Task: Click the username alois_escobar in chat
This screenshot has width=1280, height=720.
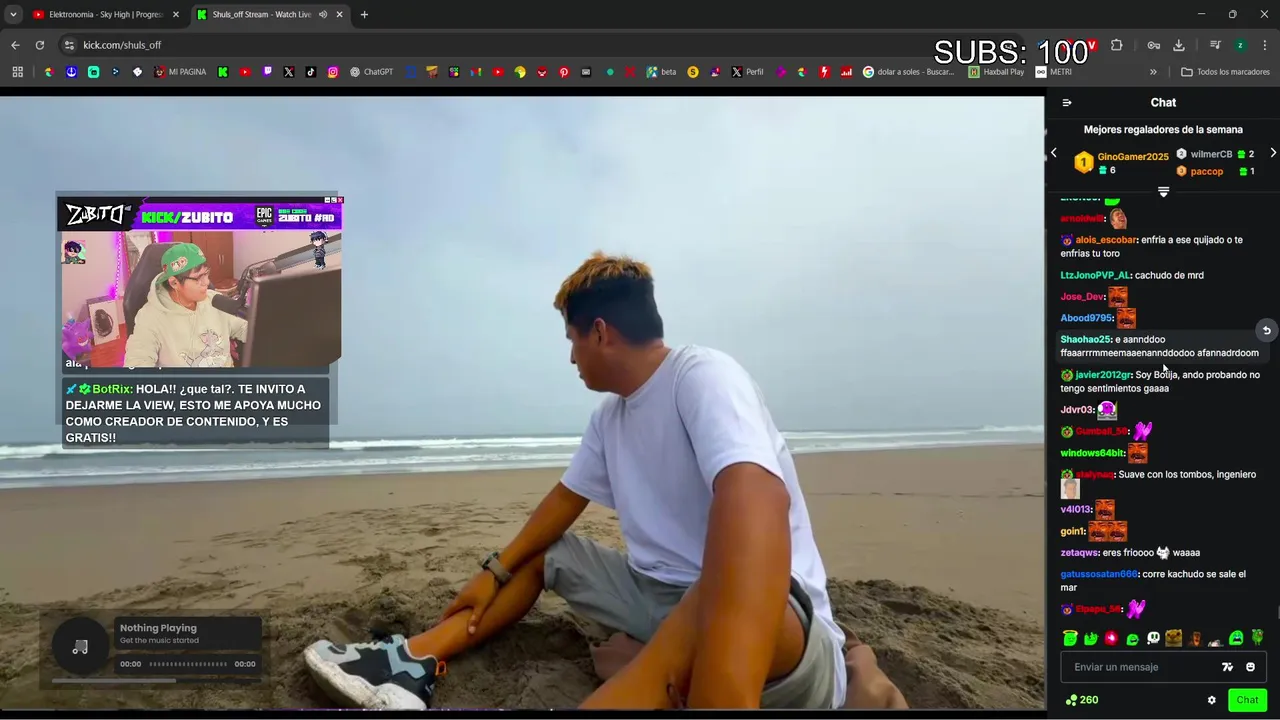Action: point(1106,240)
